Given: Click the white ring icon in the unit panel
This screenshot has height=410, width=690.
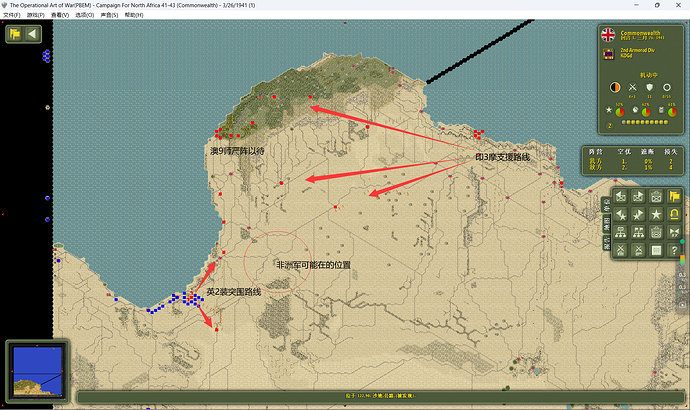Looking at the screenshot, I should [667, 87].
